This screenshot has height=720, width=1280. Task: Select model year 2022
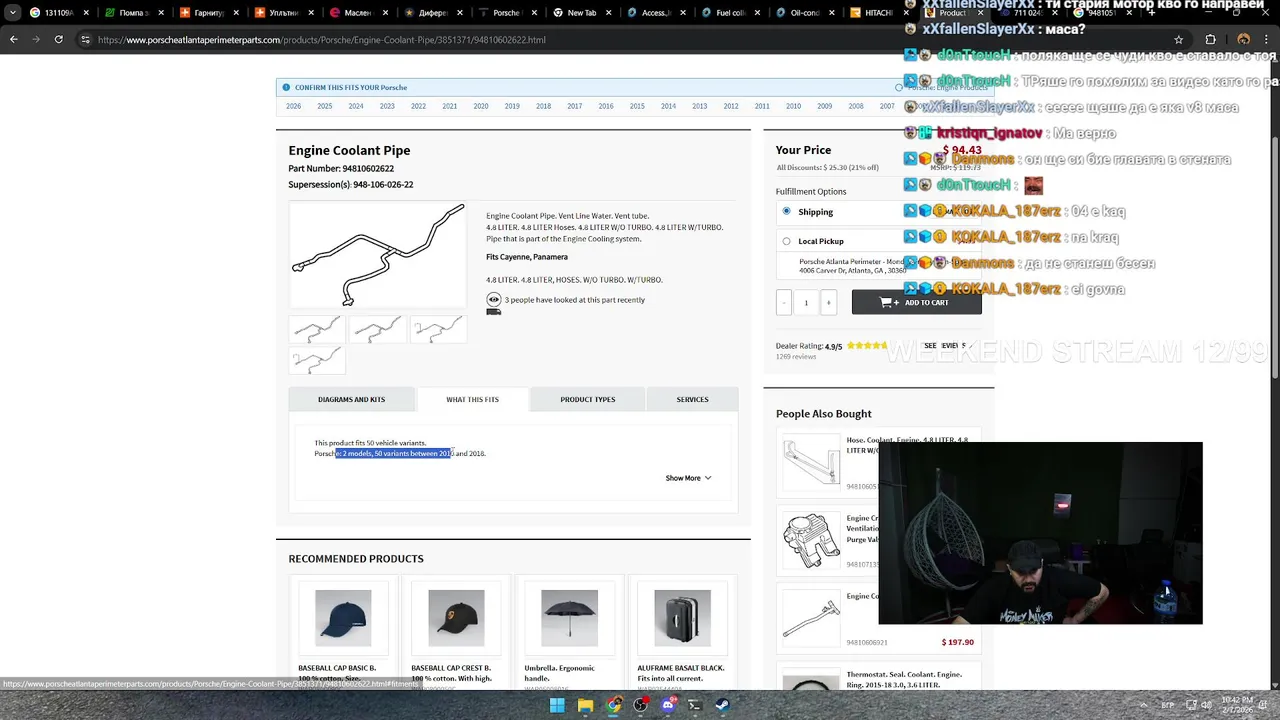pyautogui.click(x=418, y=106)
